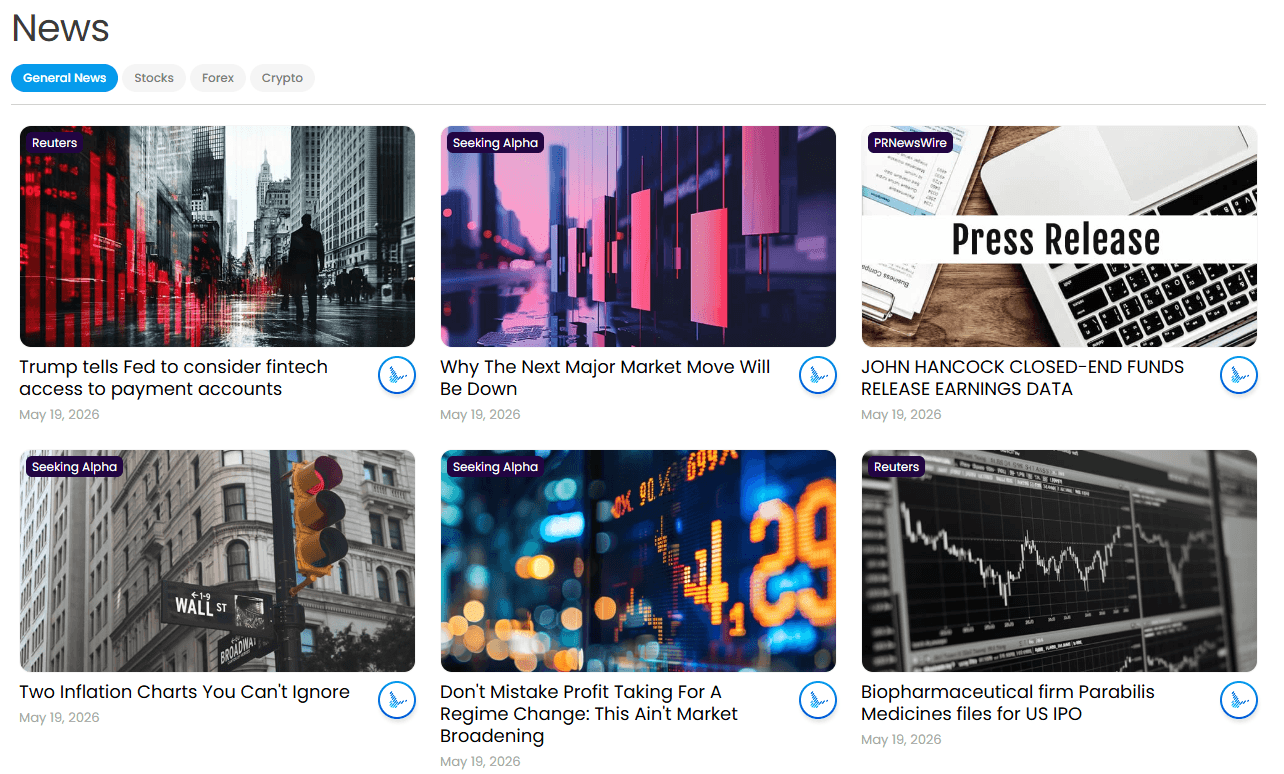Open Two Inflation Charts You Can't Ignore

coord(185,692)
